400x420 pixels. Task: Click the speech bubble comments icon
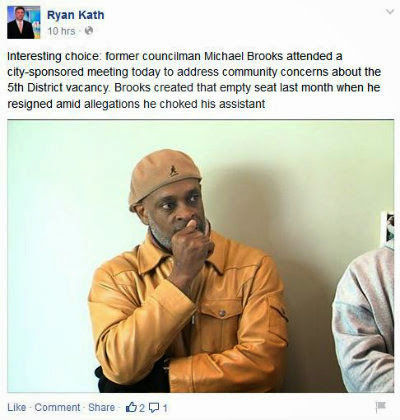[x=154, y=407]
